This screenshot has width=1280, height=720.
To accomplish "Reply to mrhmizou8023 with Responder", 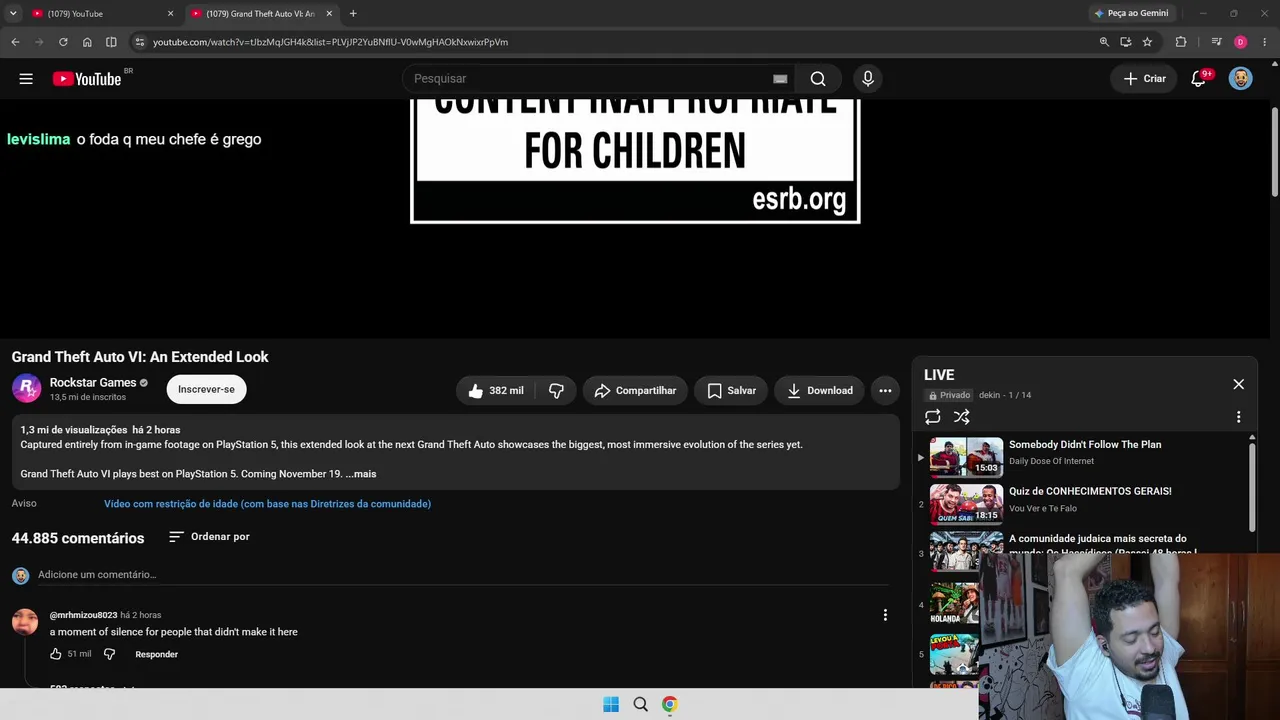I will [x=156, y=654].
